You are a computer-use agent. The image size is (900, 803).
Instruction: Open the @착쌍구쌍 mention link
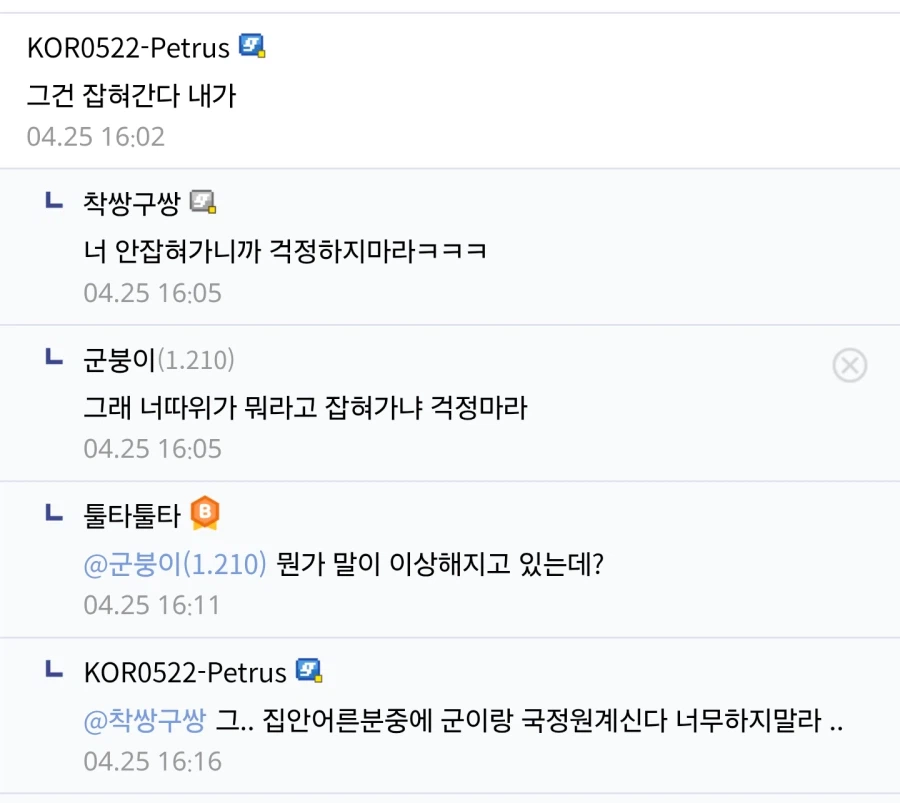[145, 720]
